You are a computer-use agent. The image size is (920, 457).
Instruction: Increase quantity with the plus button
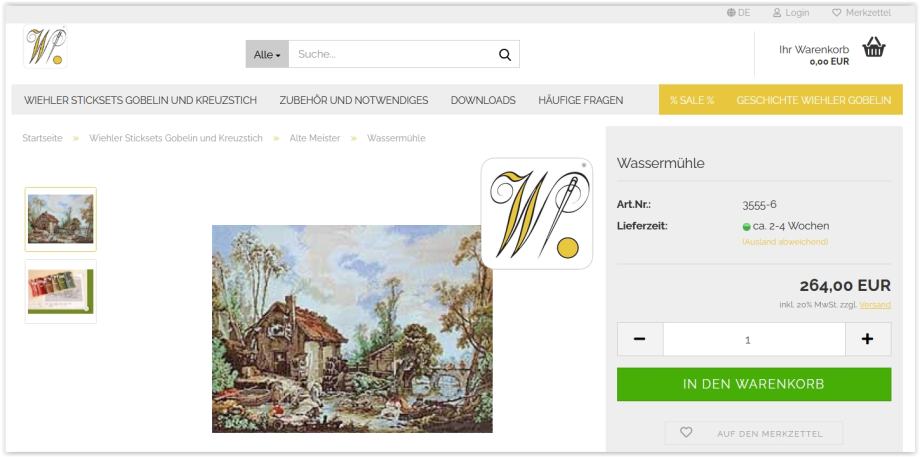(868, 339)
